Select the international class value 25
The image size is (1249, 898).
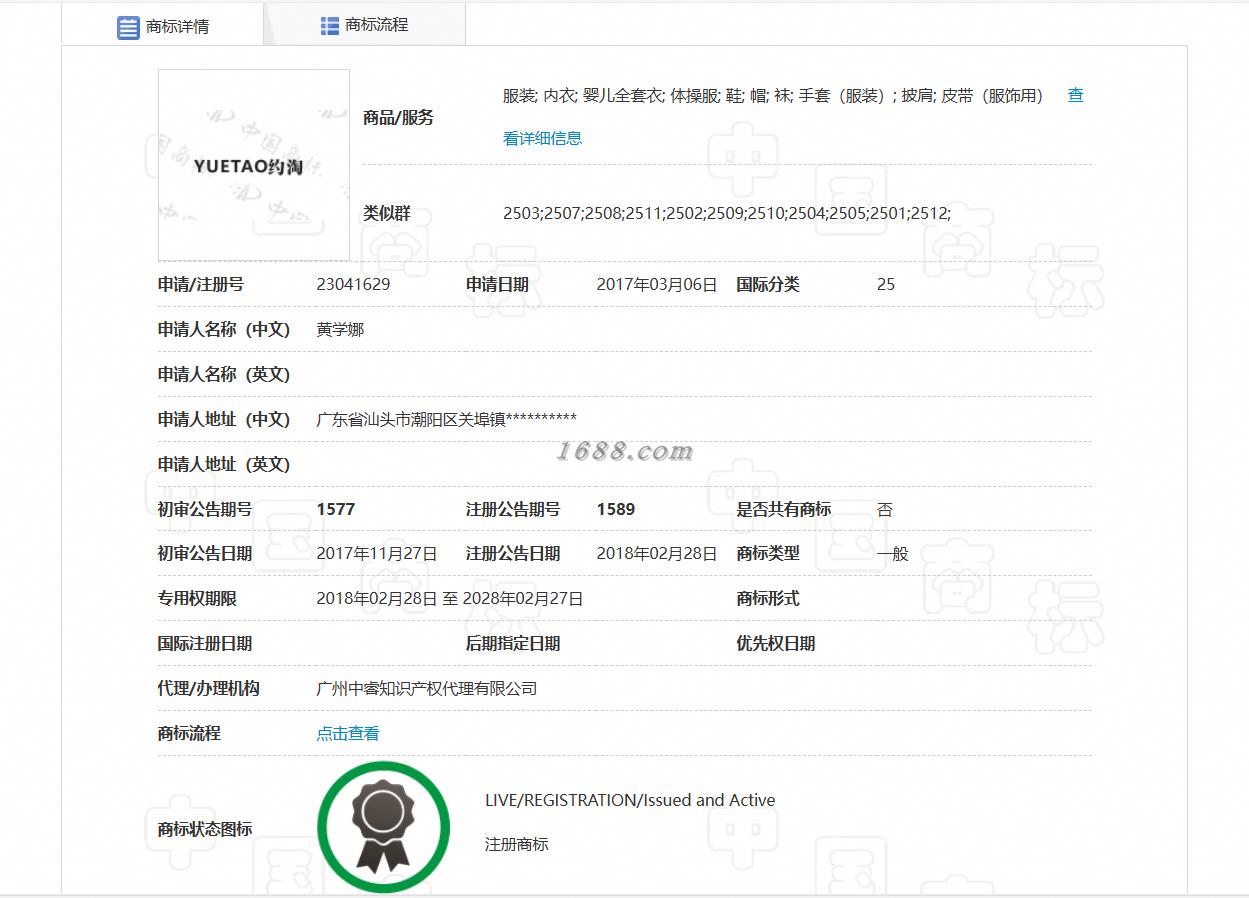tap(886, 284)
